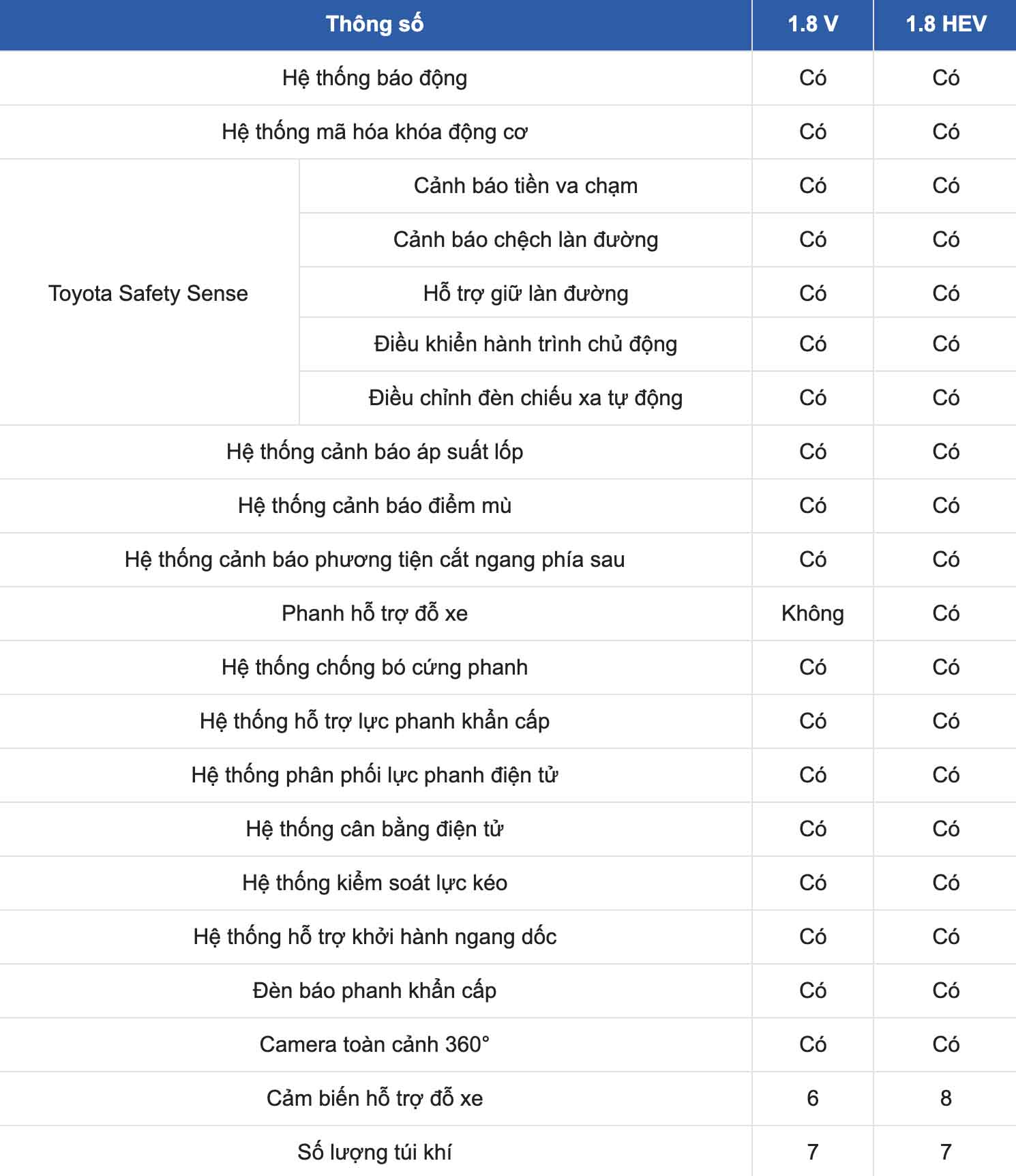Click the 'Không' value for parking brake support
The width and height of the screenshot is (1016, 1176).
(x=812, y=613)
